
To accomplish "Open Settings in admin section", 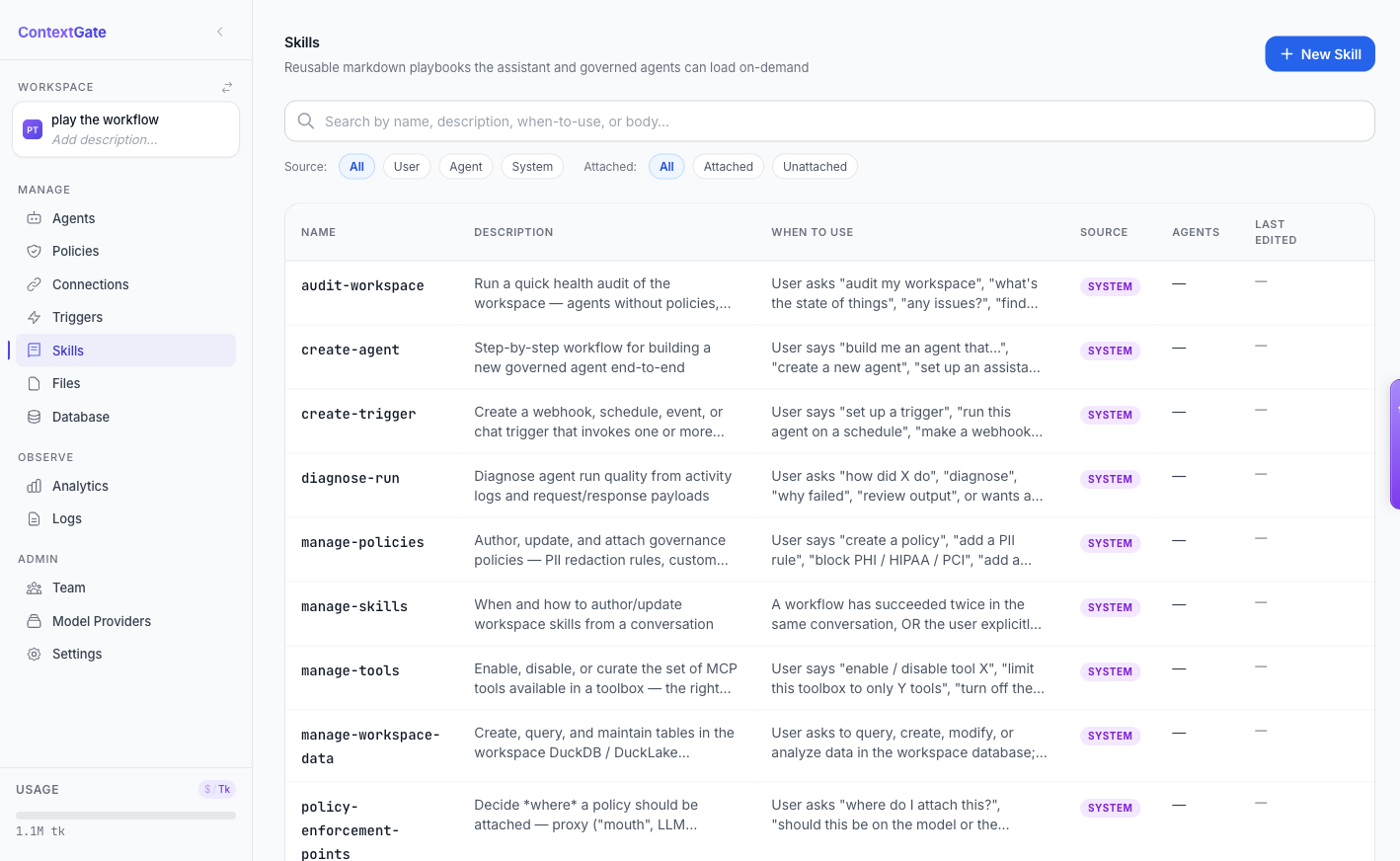I will [125, 654].
